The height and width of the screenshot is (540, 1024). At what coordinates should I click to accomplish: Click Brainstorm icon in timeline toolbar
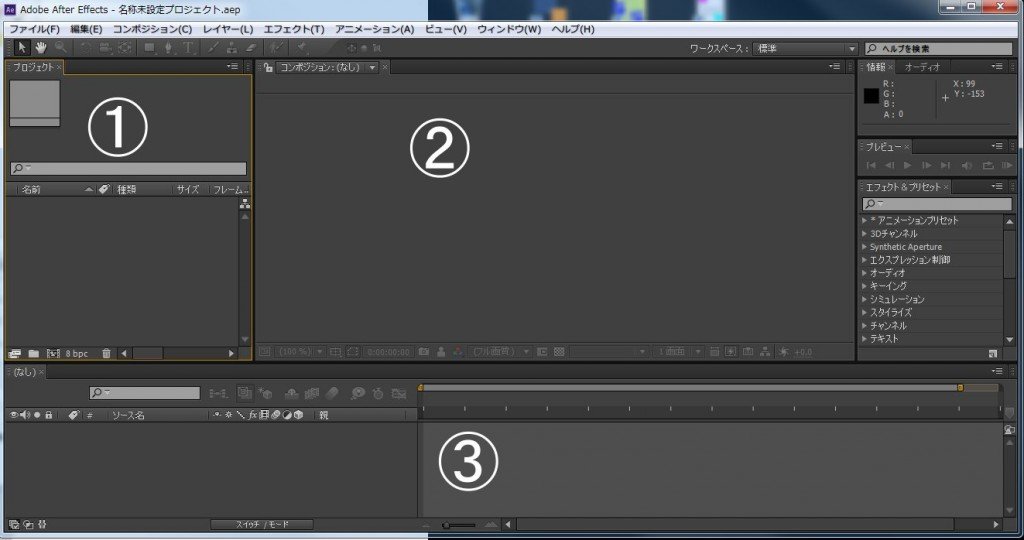[357, 393]
